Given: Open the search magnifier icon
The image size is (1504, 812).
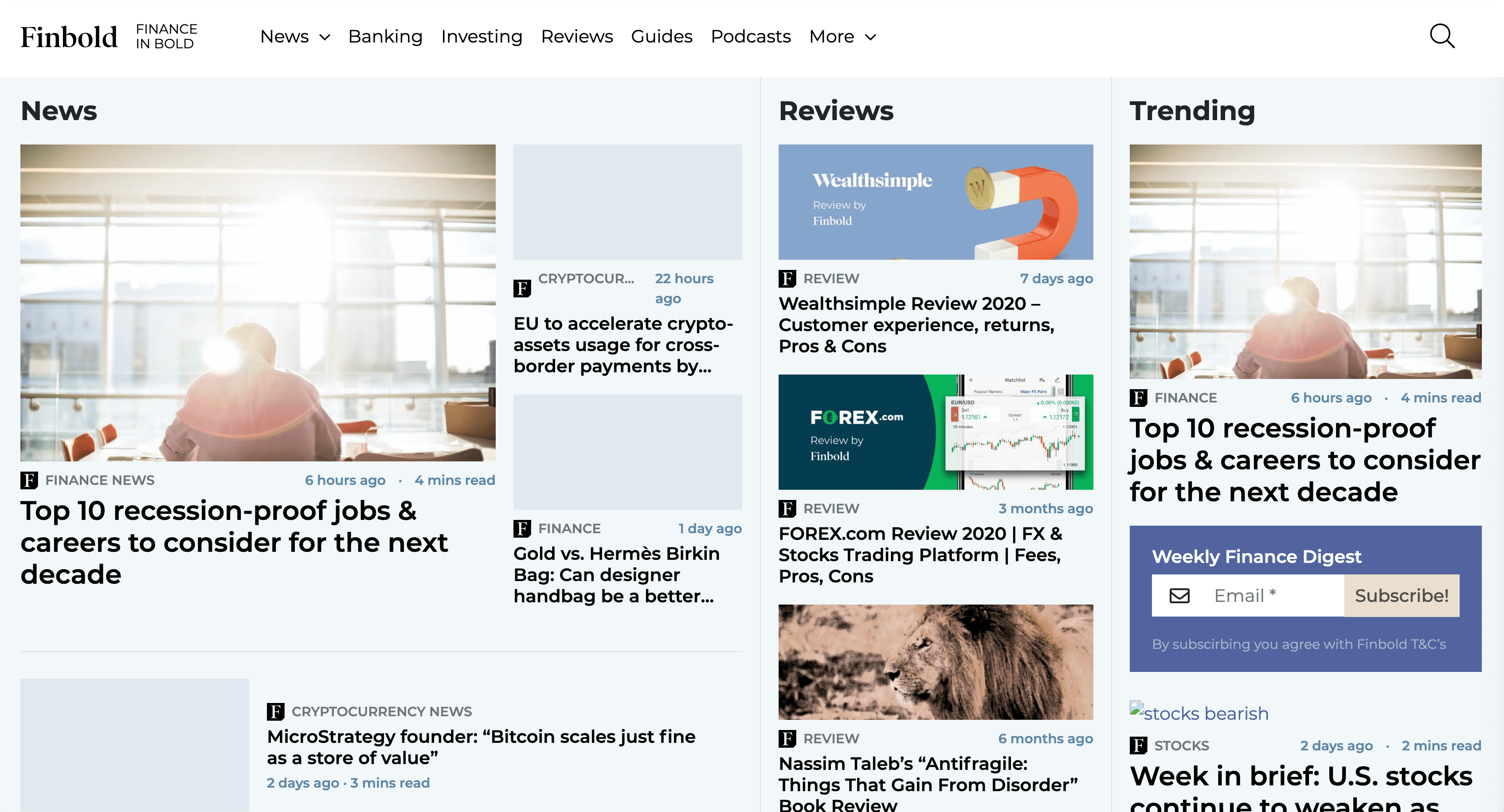Looking at the screenshot, I should 1441,36.
